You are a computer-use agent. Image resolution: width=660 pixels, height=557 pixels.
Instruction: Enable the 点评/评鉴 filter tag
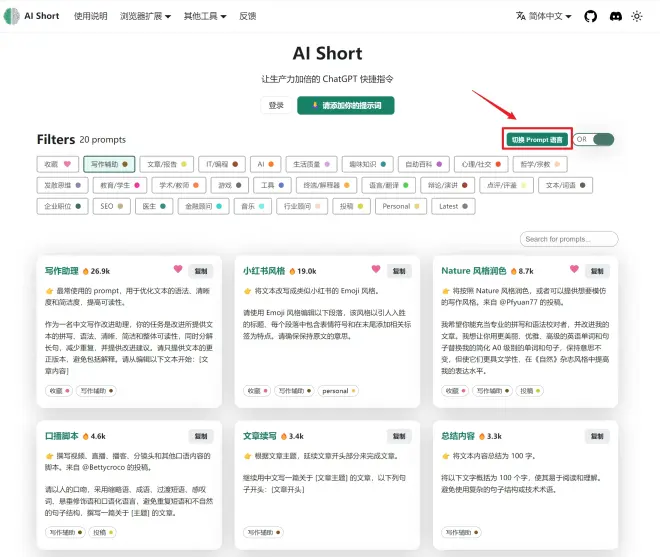pyautogui.click(x=506, y=185)
